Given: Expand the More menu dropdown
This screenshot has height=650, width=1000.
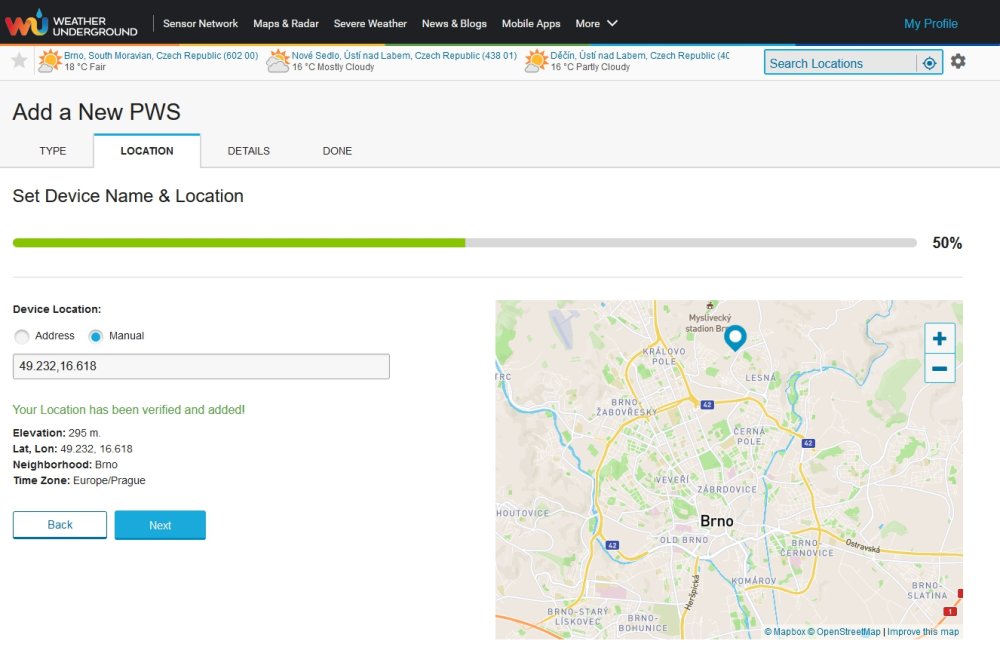Looking at the screenshot, I should coord(597,23).
